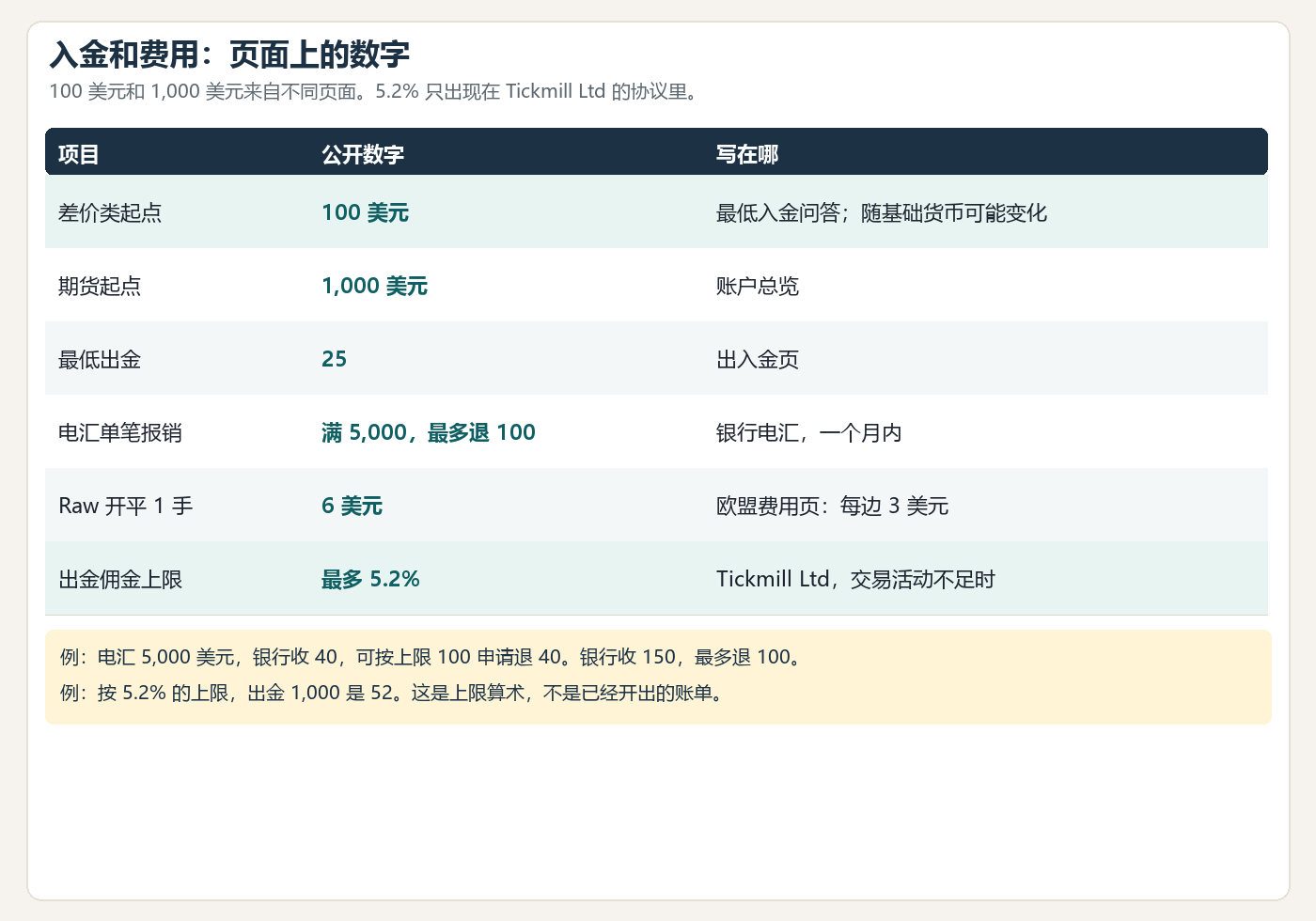Click the "项目" column header
This screenshot has height=921, width=1316.
pos(79,154)
